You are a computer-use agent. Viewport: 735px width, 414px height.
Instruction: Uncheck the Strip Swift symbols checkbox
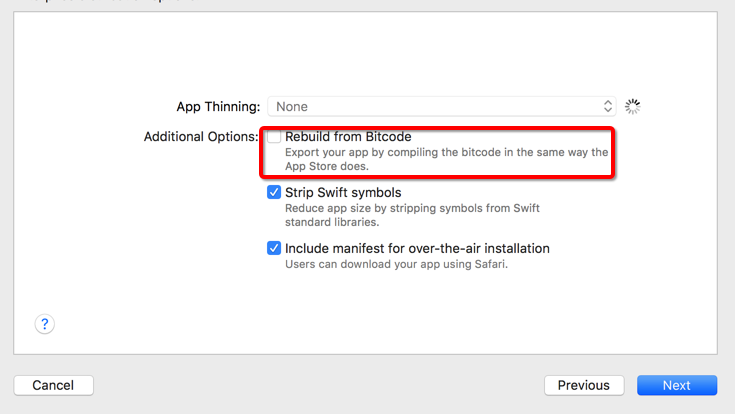(274, 192)
